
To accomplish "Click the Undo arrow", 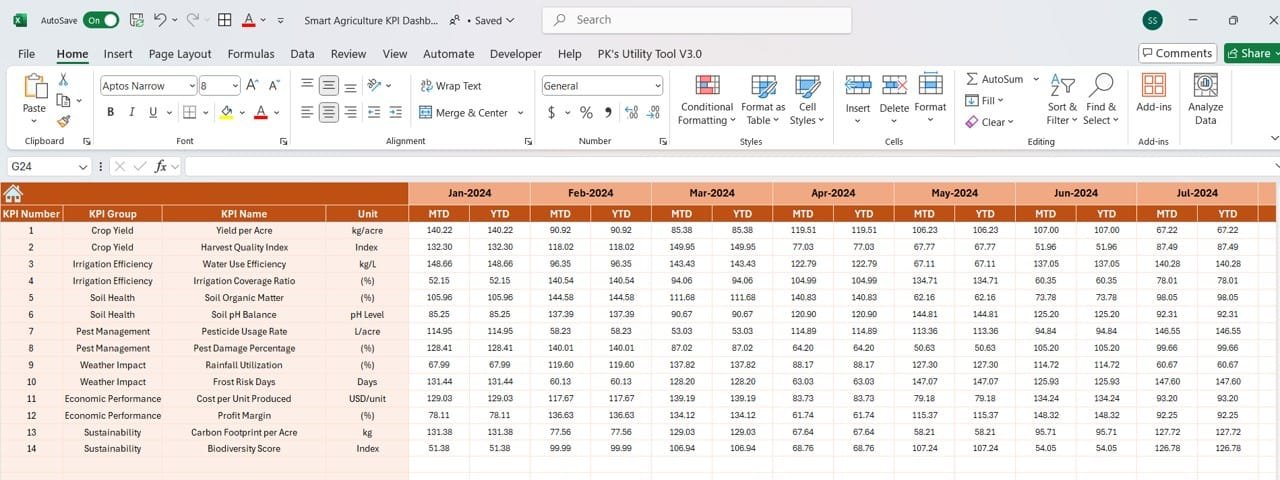I will 160,20.
